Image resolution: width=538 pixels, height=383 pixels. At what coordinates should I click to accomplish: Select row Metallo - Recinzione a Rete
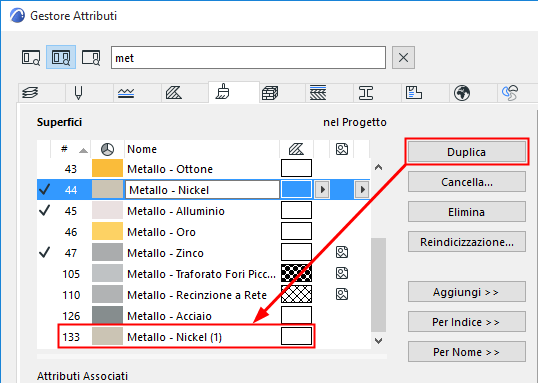coord(203,295)
